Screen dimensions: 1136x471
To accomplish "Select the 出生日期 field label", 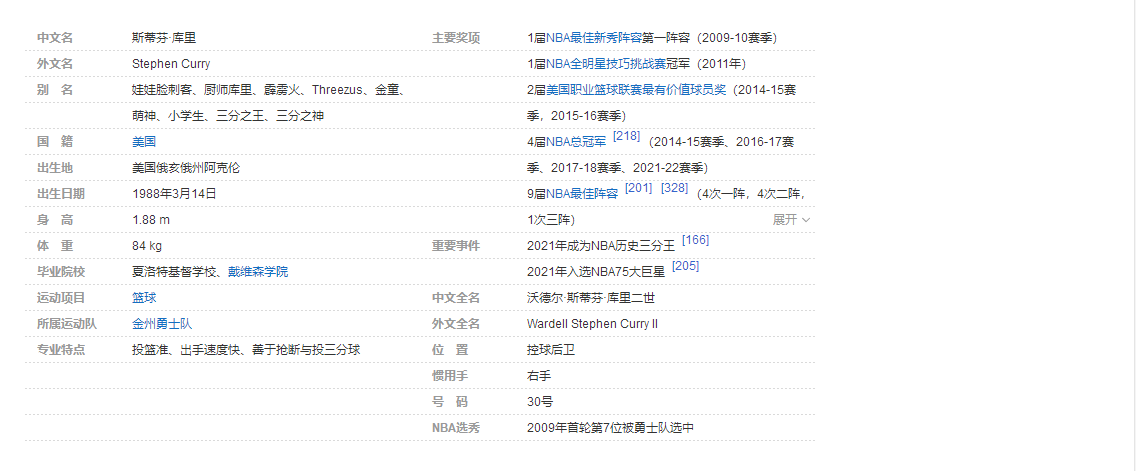I will tap(61, 194).
